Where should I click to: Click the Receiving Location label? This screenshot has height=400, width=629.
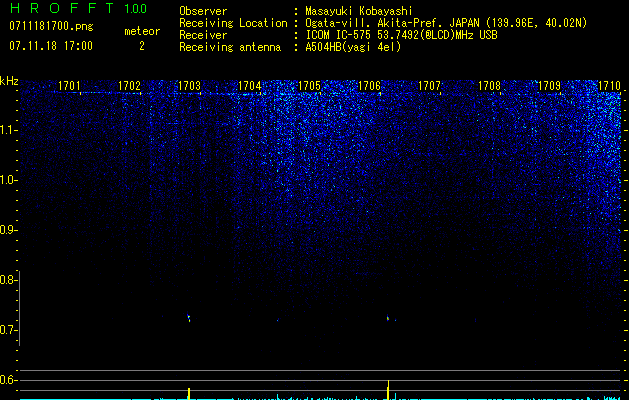pyautogui.click(x=233, y=23)
